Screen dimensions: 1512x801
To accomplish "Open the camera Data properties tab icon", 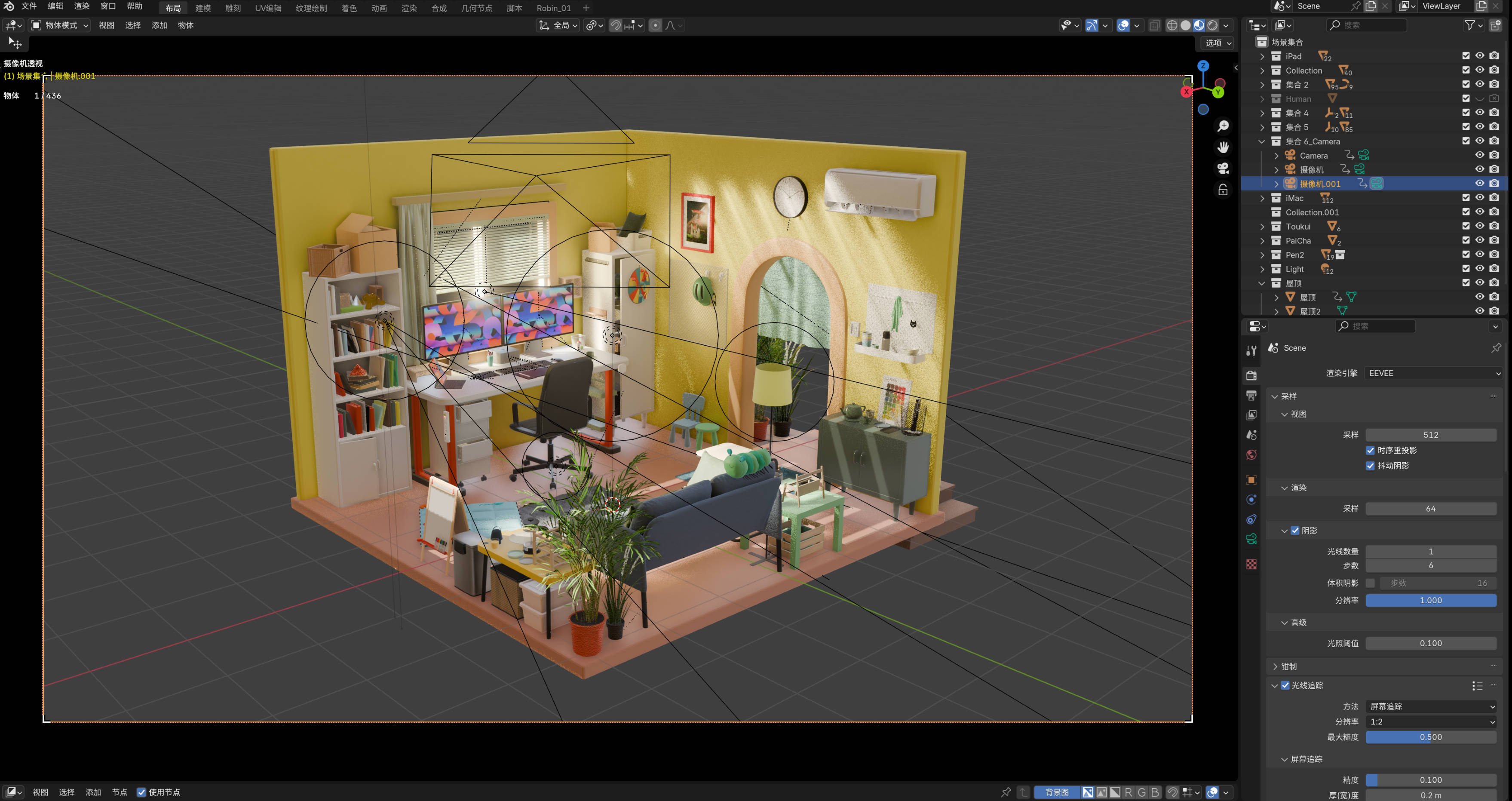I will [1251, 539].
